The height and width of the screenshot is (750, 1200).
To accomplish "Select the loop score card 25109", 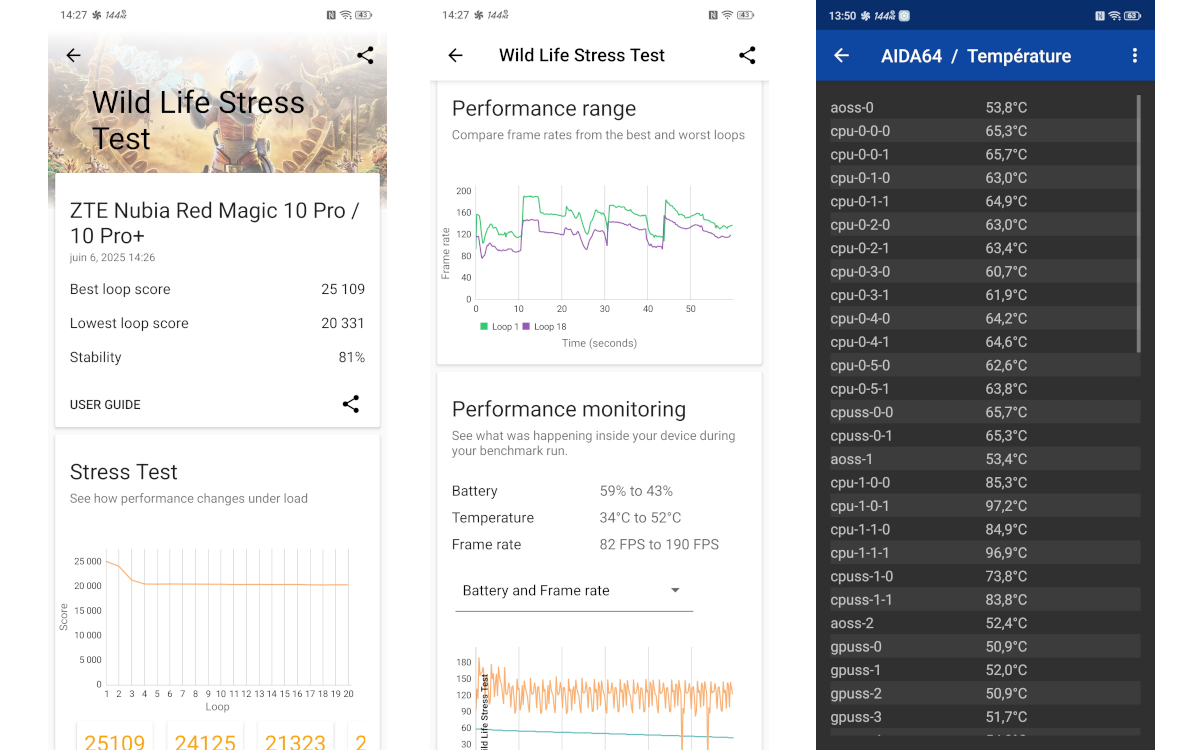I will (x=115, y=738).
